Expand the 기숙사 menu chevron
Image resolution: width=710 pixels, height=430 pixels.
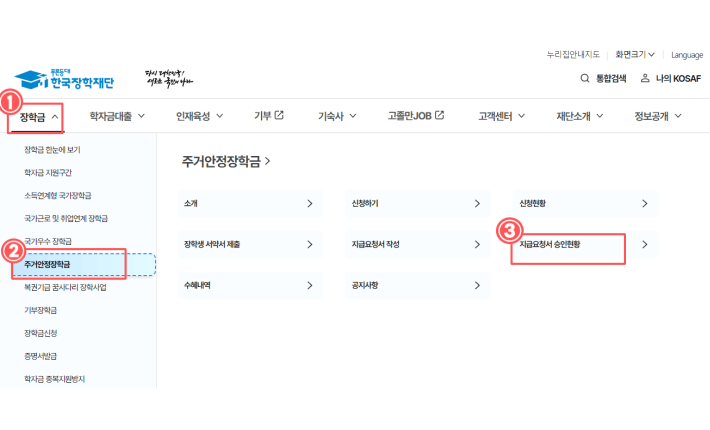pyautogui.click(x=353, y=116)
